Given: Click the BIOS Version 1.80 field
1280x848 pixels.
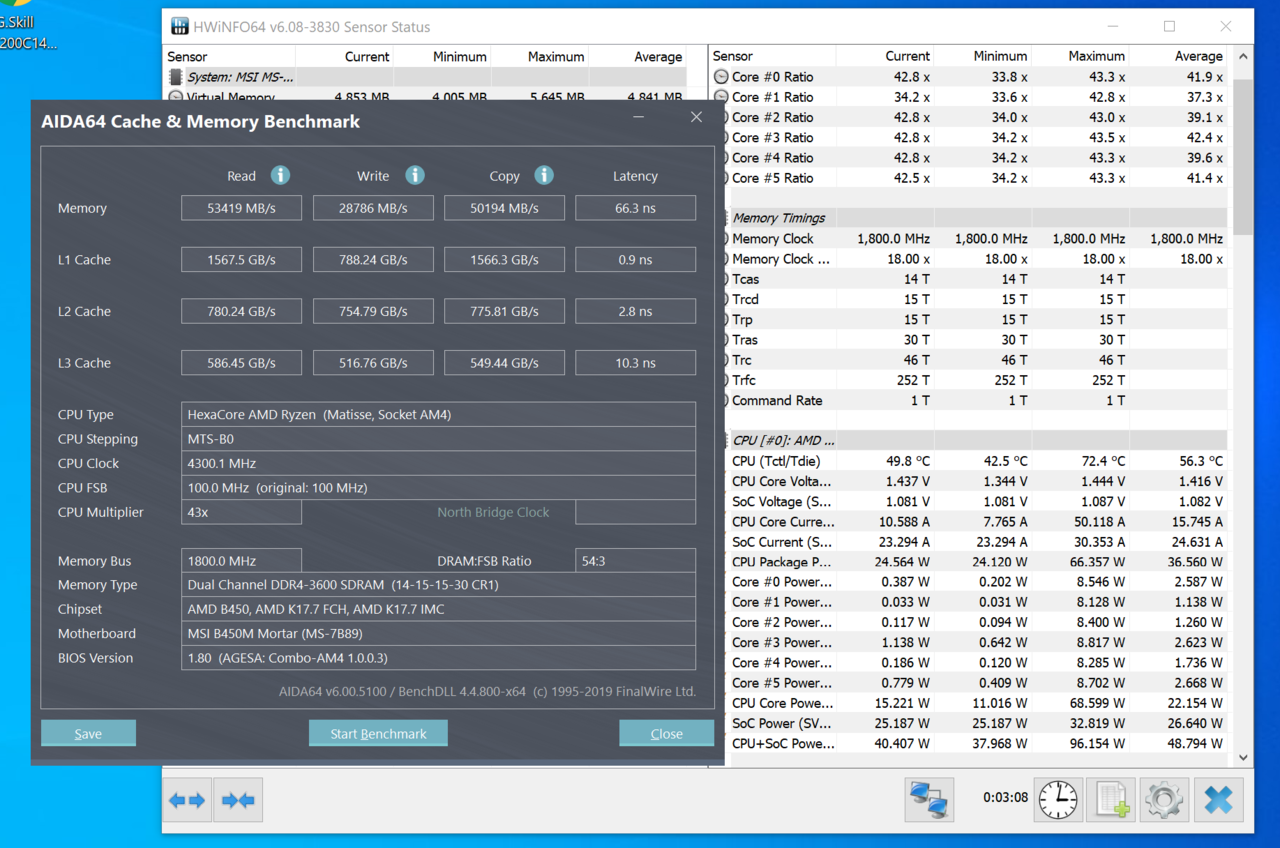Looking at the screenshot, I should (438, 658).
